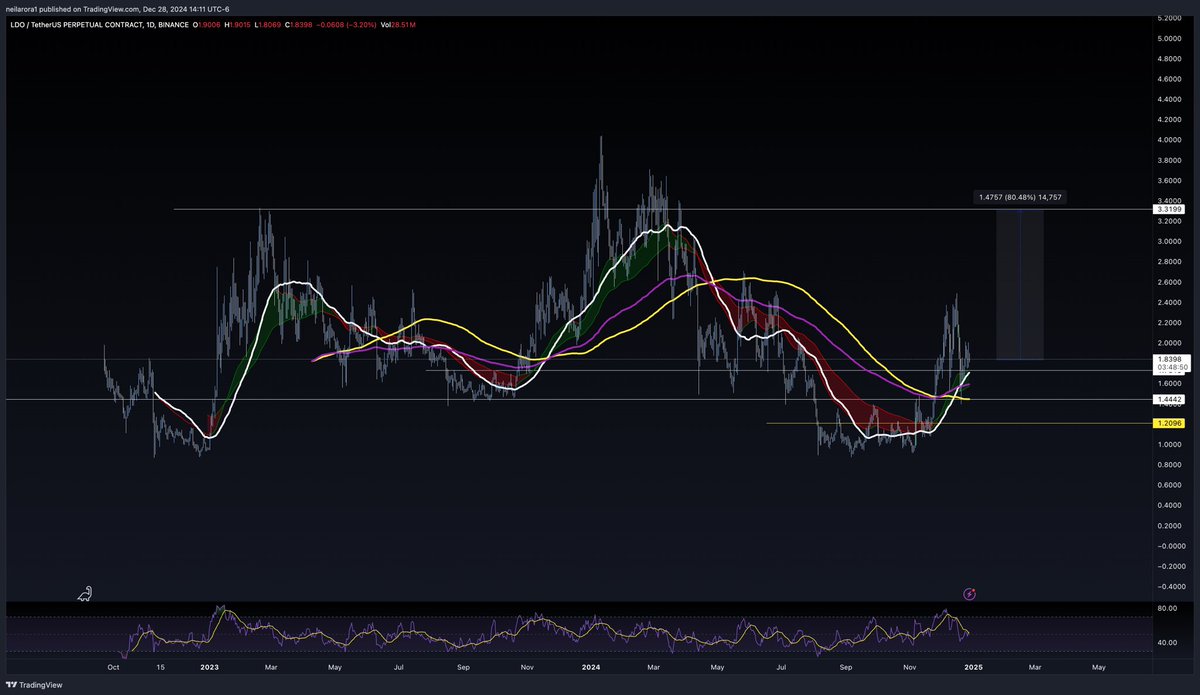
Task: Click the 2025 label on the time axis
Action: tap(974, 667)
